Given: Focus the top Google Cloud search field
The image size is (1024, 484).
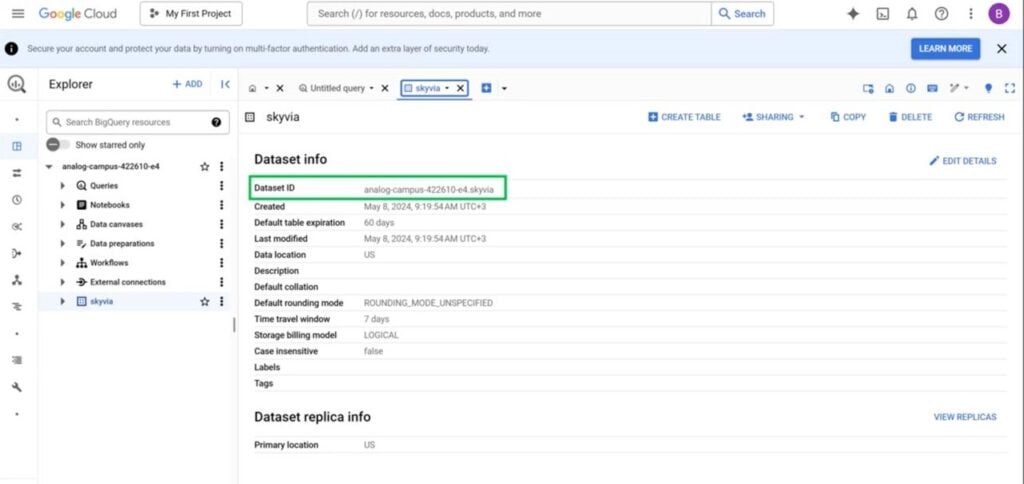Looking at the screenshot, I should click(509, 14).
